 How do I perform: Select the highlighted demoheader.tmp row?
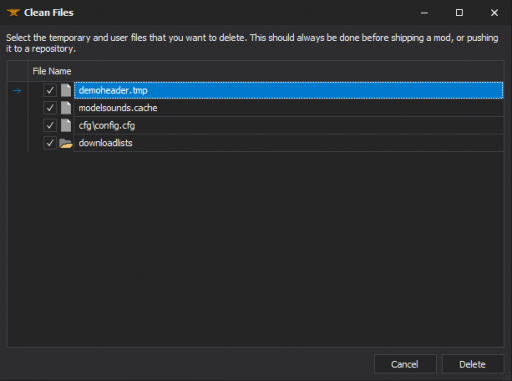click(288, 90)
